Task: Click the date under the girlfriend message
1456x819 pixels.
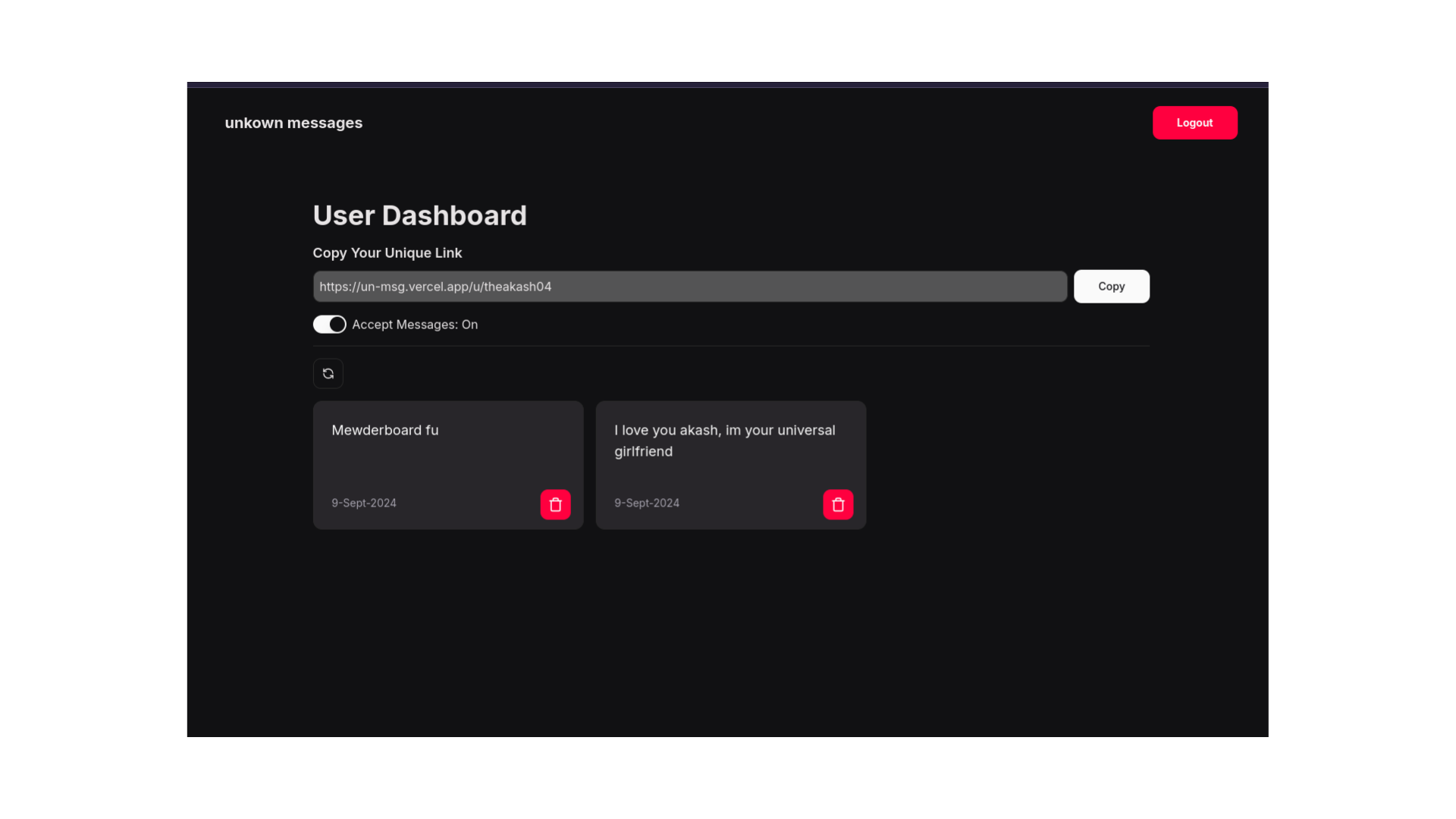Action: pyautogui.click(x=647, y=503)
